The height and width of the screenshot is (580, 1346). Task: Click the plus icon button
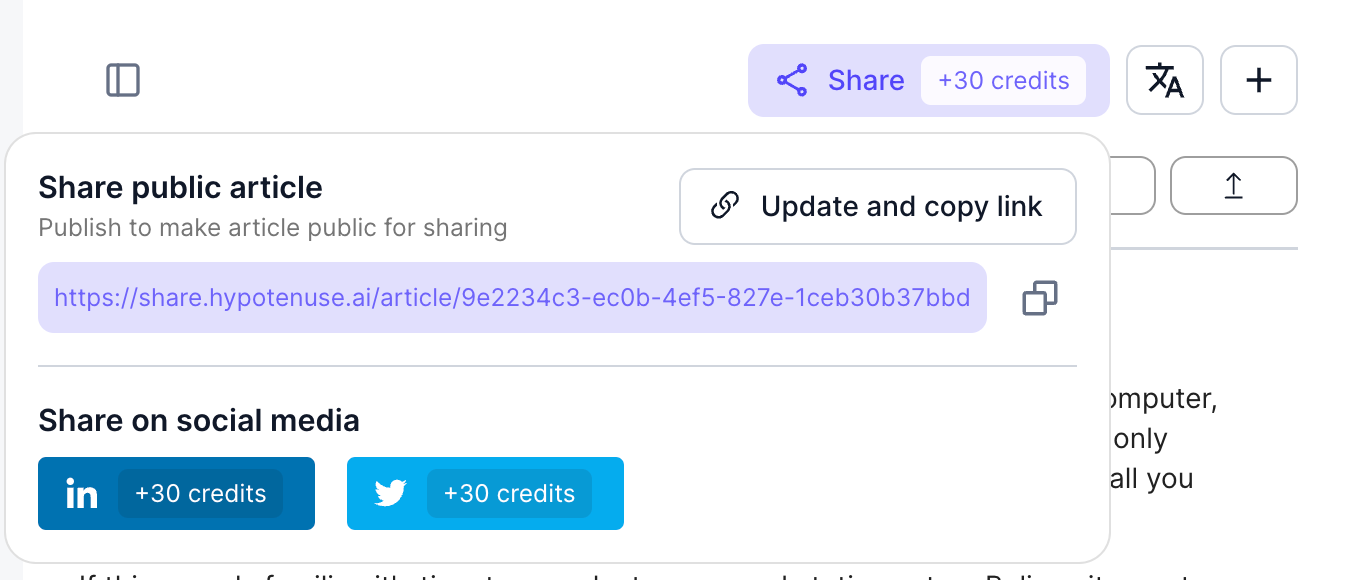tap(1259, 80)
